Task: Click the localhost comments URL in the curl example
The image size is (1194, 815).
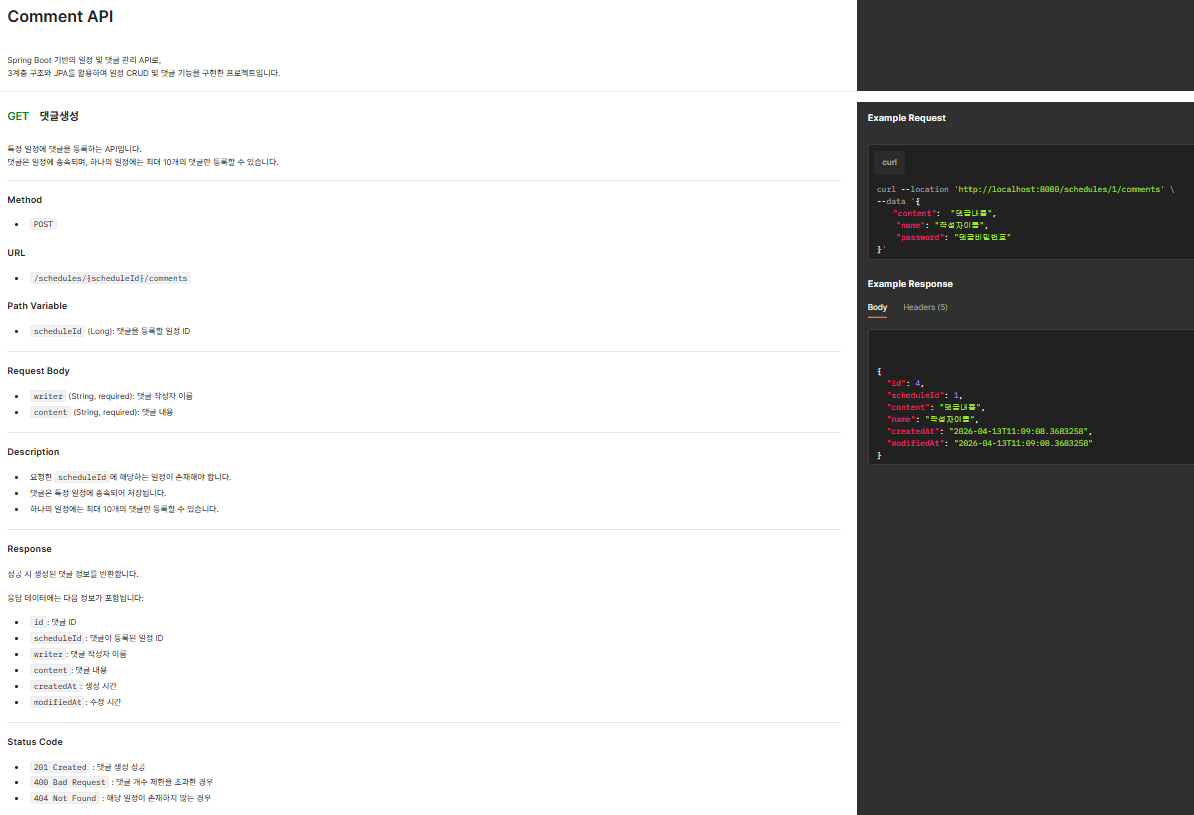Action: [x=1060, y=189]
